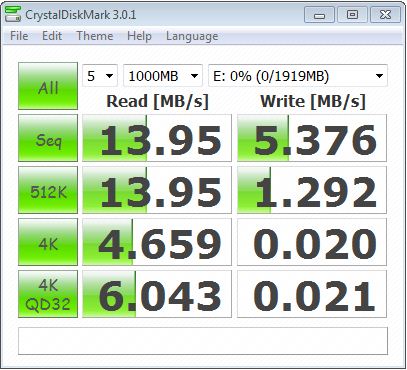Screen dimensions: 407x370
Task: Select the 4K QD32 read result 6.043
Action: (157, 294)
